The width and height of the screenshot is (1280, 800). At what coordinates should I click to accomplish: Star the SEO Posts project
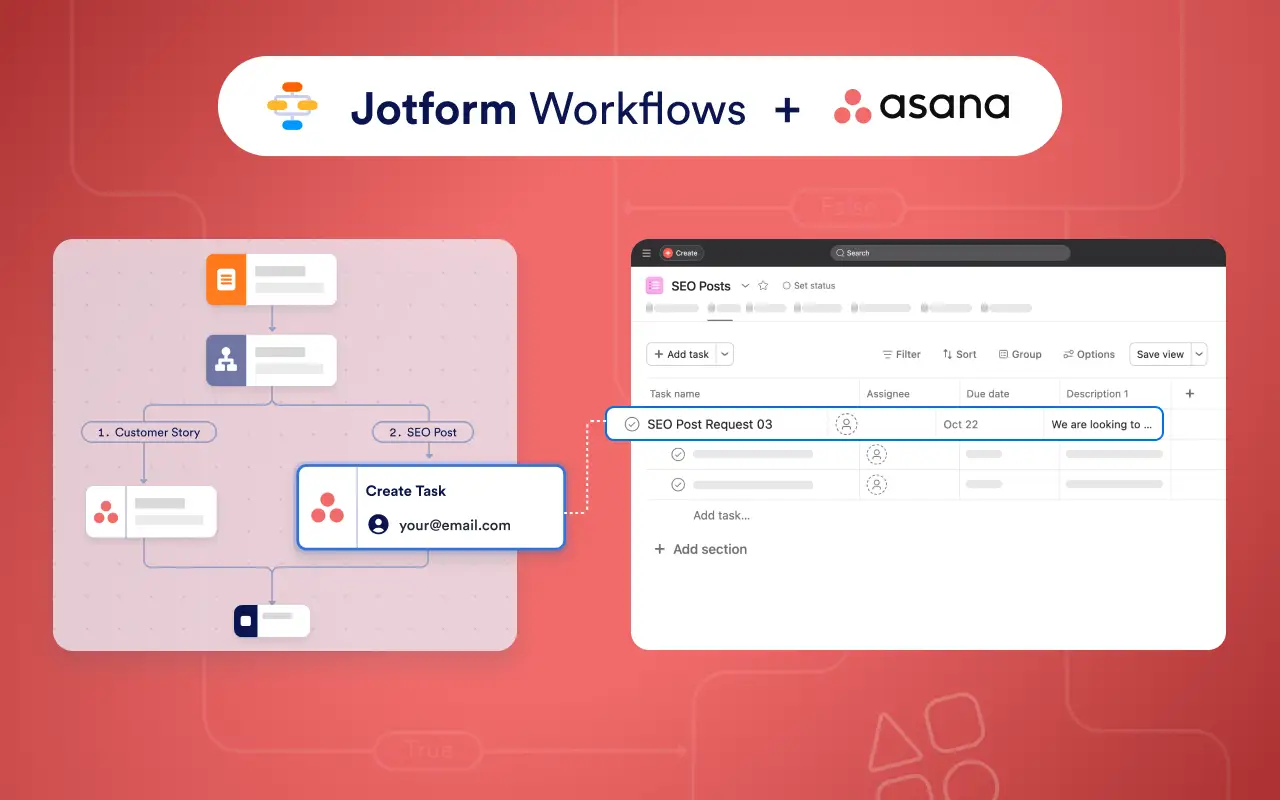(763, 286)
